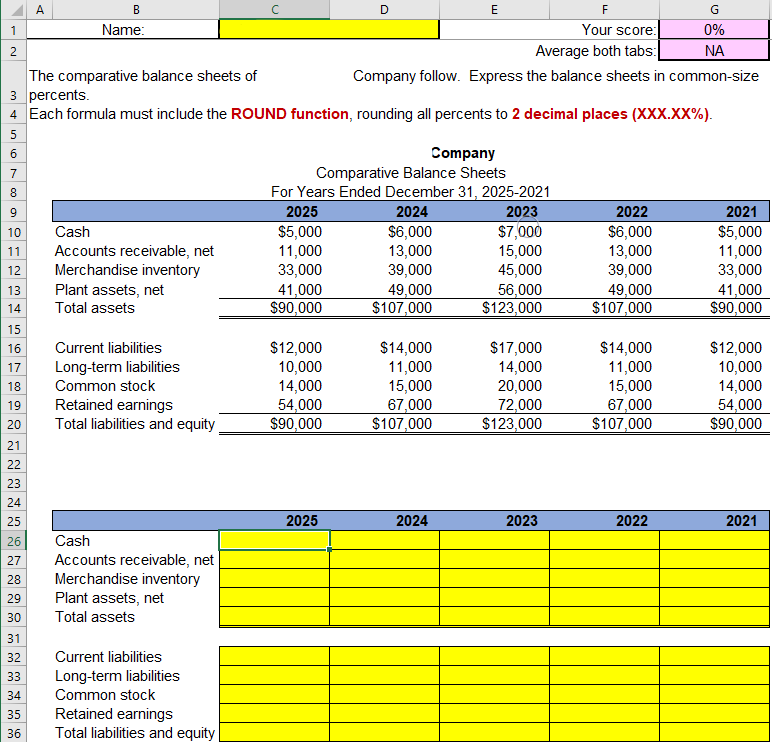
Task: Click 'Long-term liabilities' label in row 17
Action: [x=117, y=367]
